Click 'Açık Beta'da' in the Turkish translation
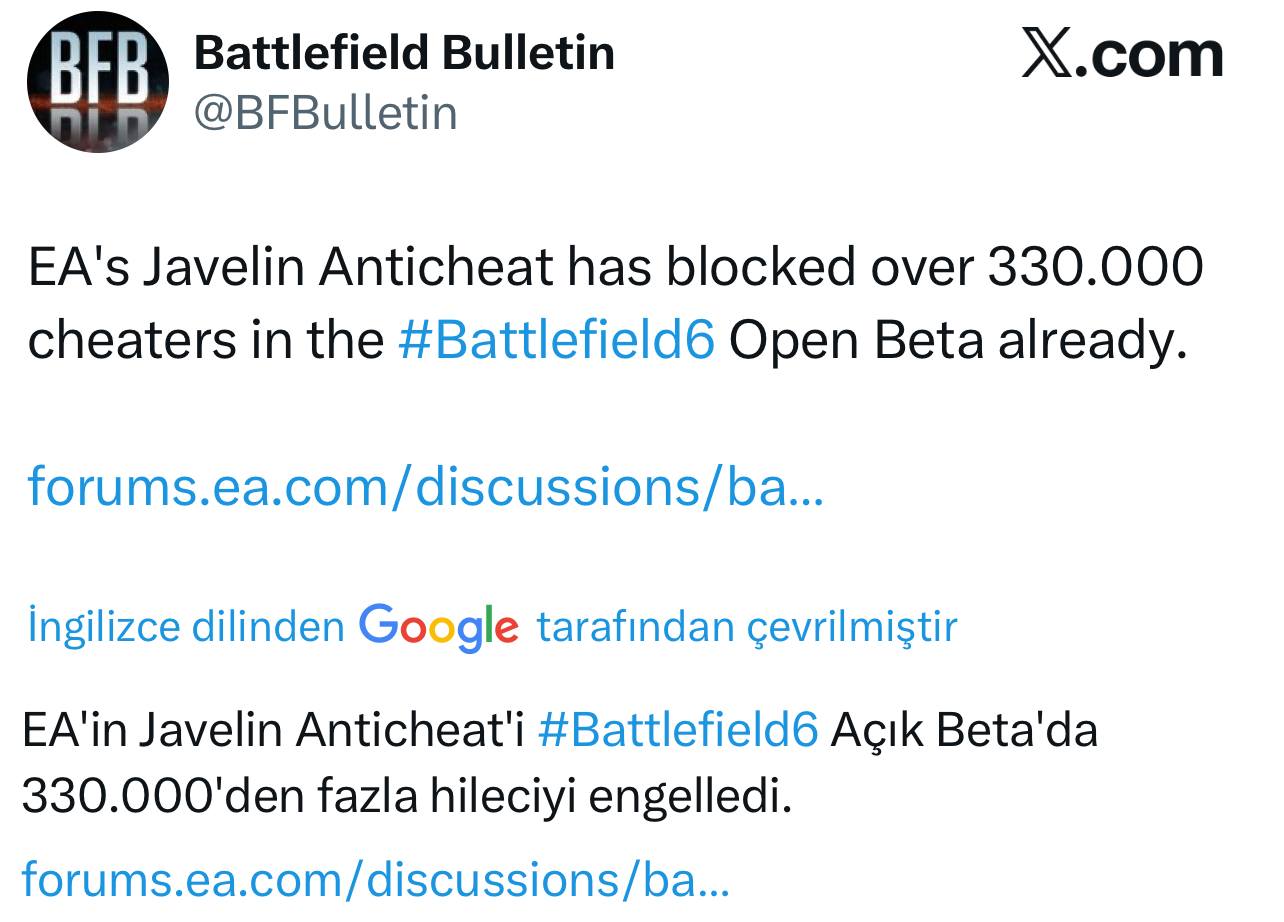Screen dimensions: 1284x922 click(965, 731)
